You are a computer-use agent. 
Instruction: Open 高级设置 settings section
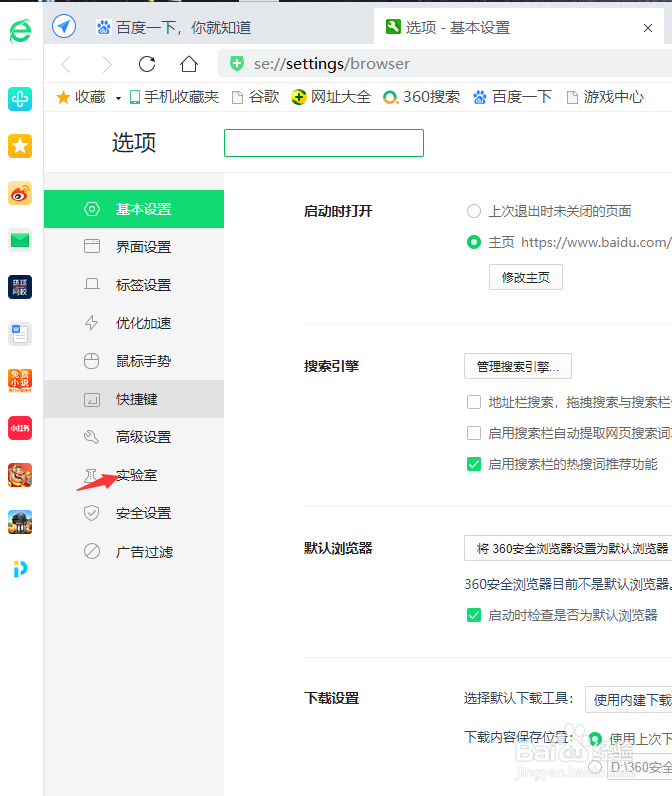tap(134, 437)
